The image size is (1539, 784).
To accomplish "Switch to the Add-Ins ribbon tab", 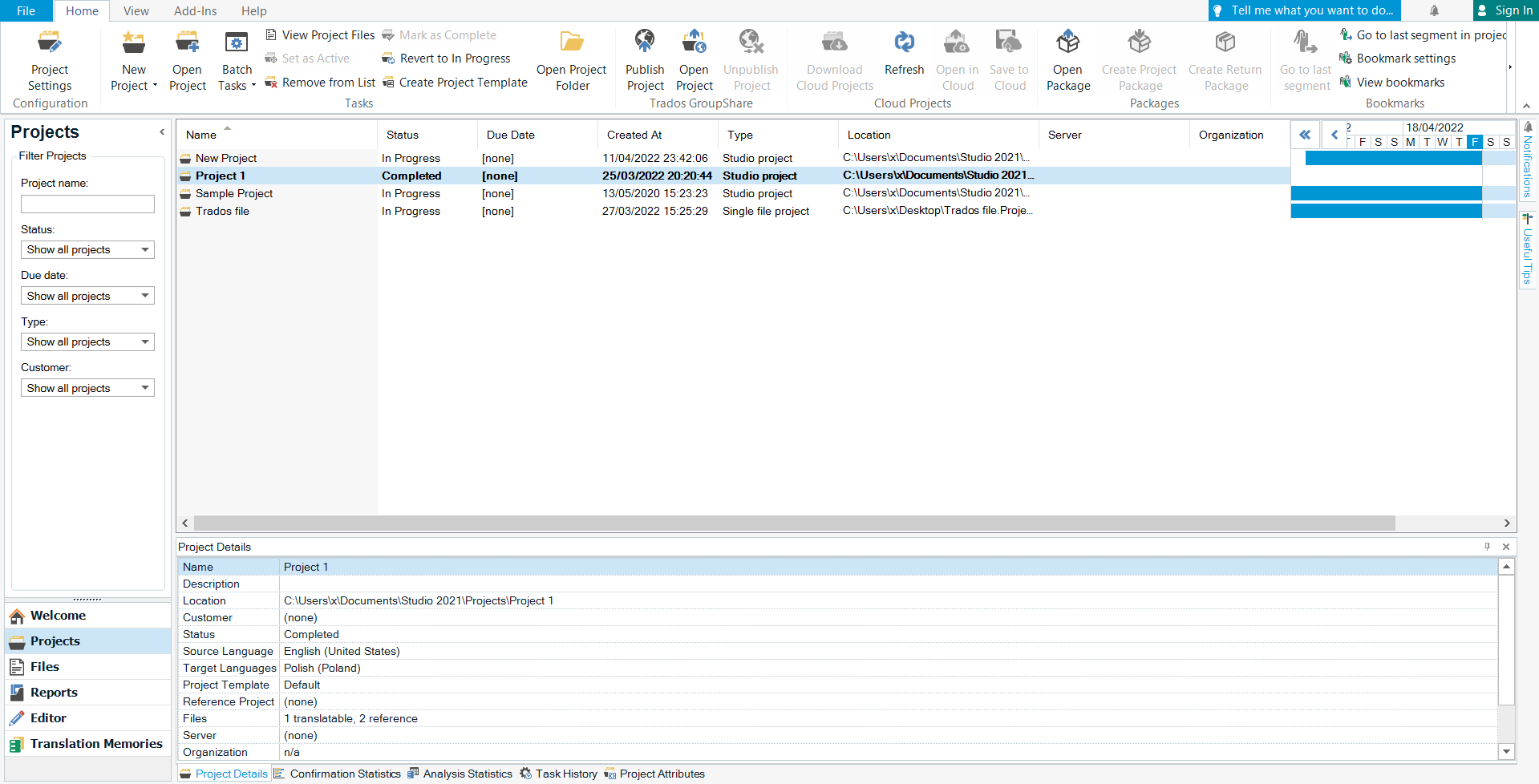I will [x=195, y=10].
